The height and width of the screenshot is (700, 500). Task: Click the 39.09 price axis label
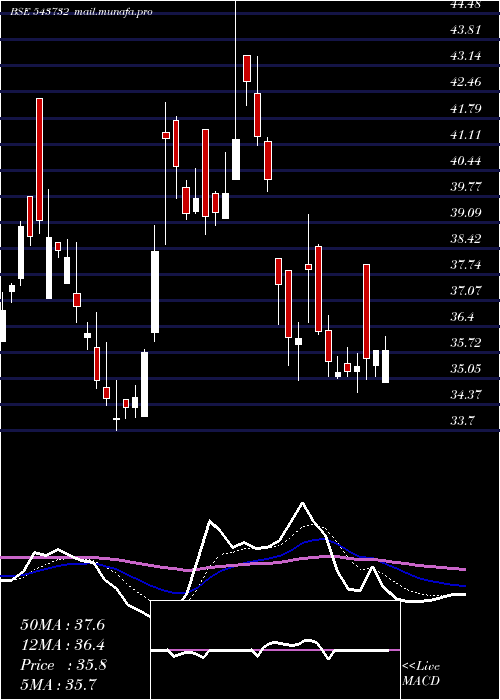pos(465,212)
